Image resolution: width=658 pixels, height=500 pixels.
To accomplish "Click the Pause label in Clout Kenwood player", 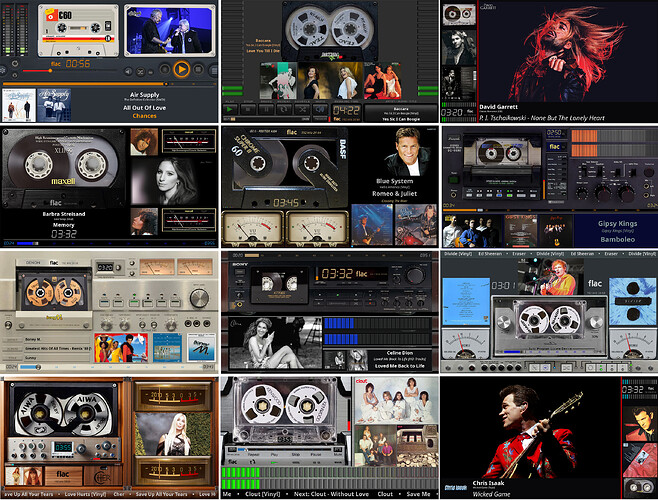I will point(316,454).
